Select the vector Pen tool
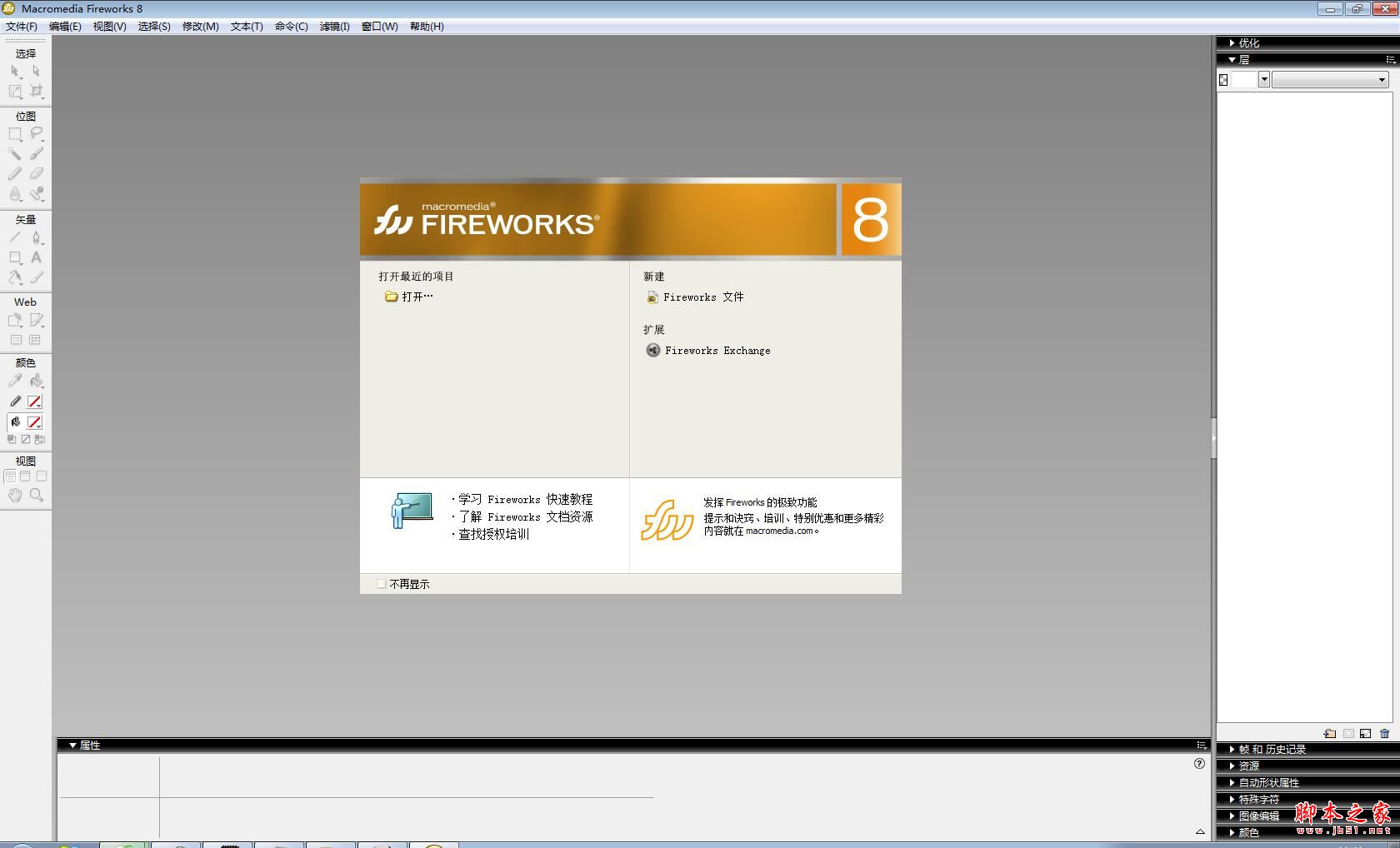Viewport: 1400px width, 848px height. [x=36, y=238]
